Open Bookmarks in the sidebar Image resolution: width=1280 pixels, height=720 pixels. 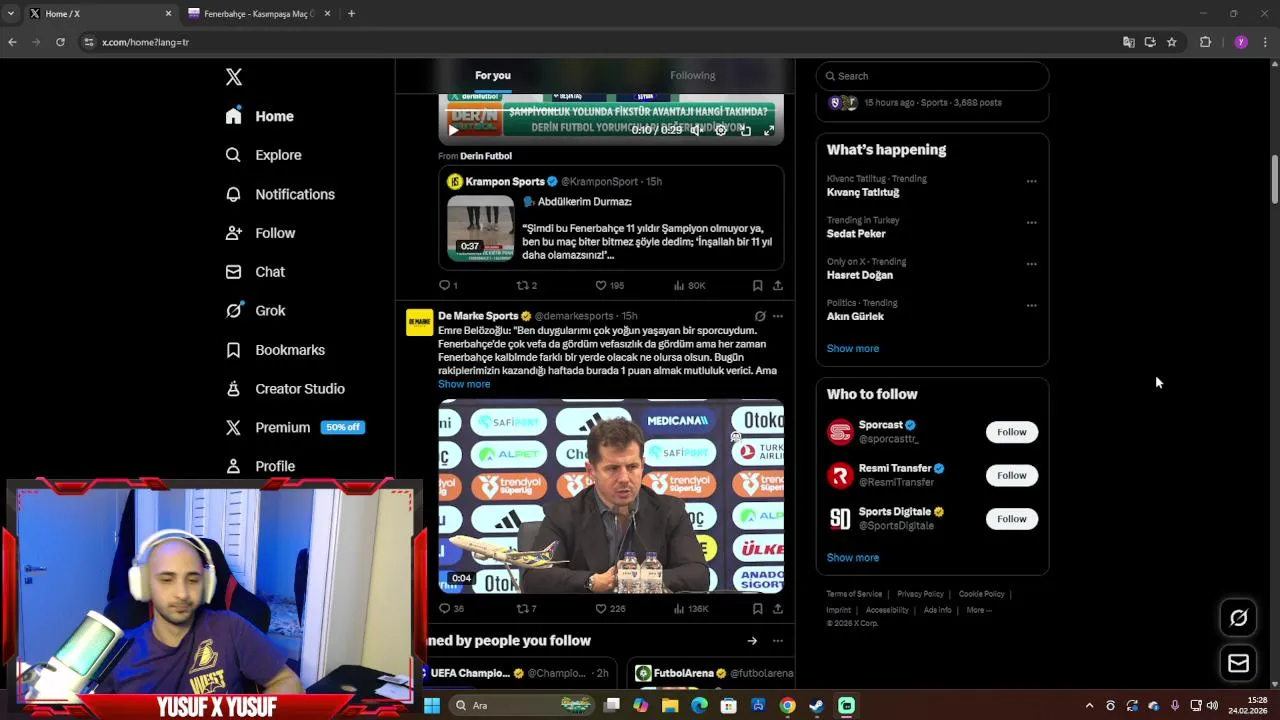275,350
